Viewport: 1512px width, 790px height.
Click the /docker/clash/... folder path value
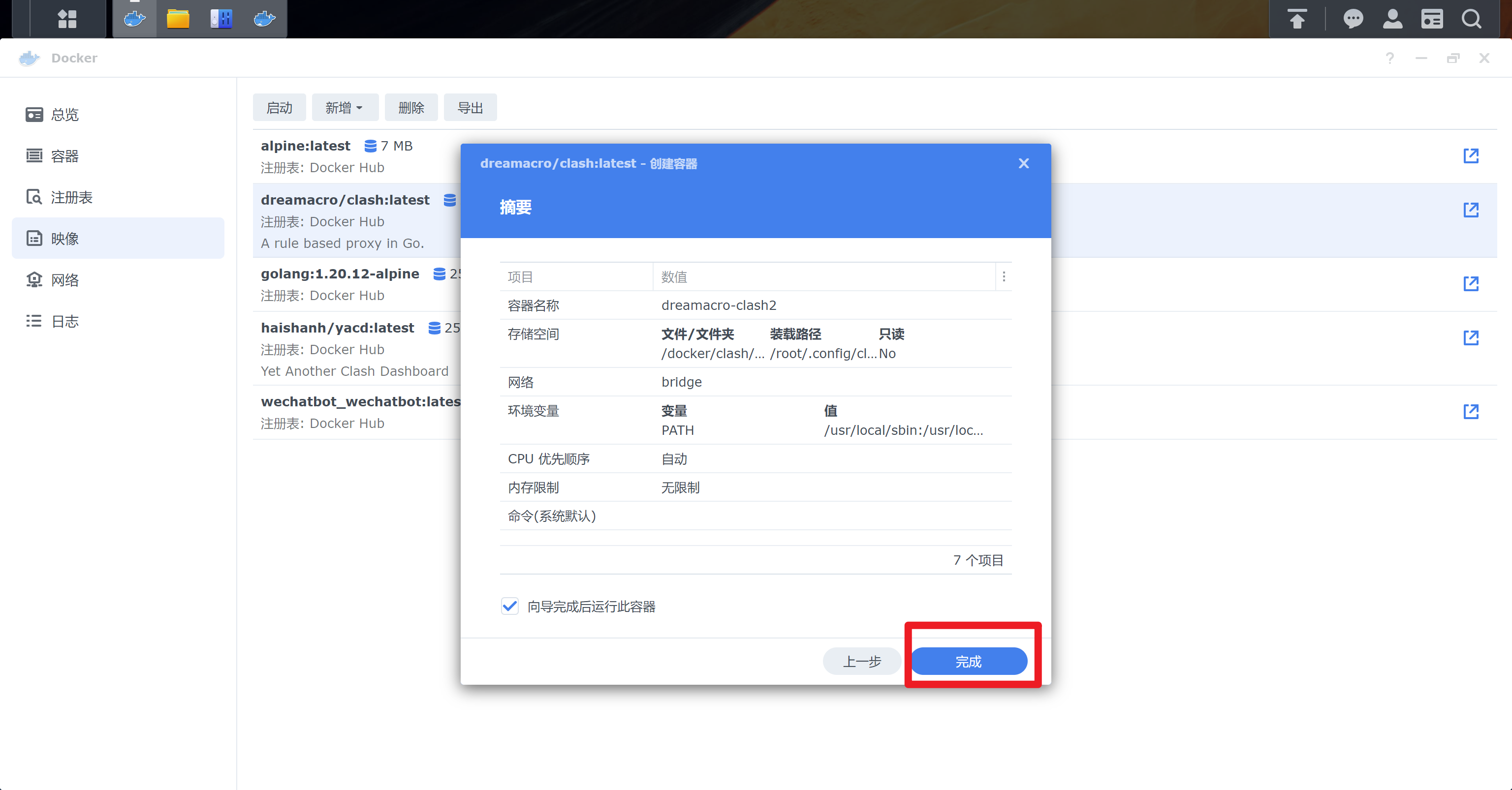coord(713,354)
